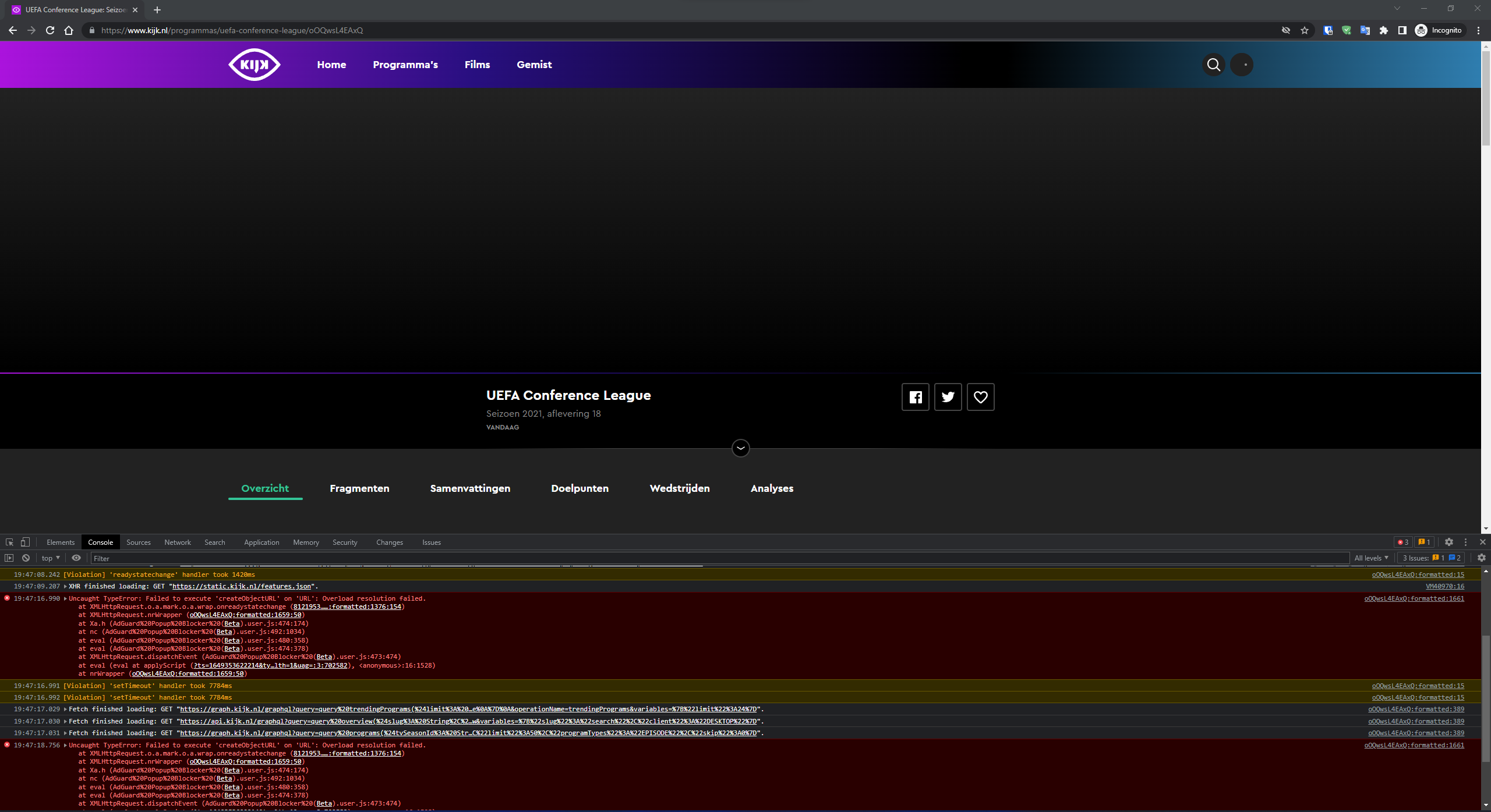The image size is (1491, 812).
Task: Expand episode description chevron below title
Action: pyautogui.click(x=740, y=448)
